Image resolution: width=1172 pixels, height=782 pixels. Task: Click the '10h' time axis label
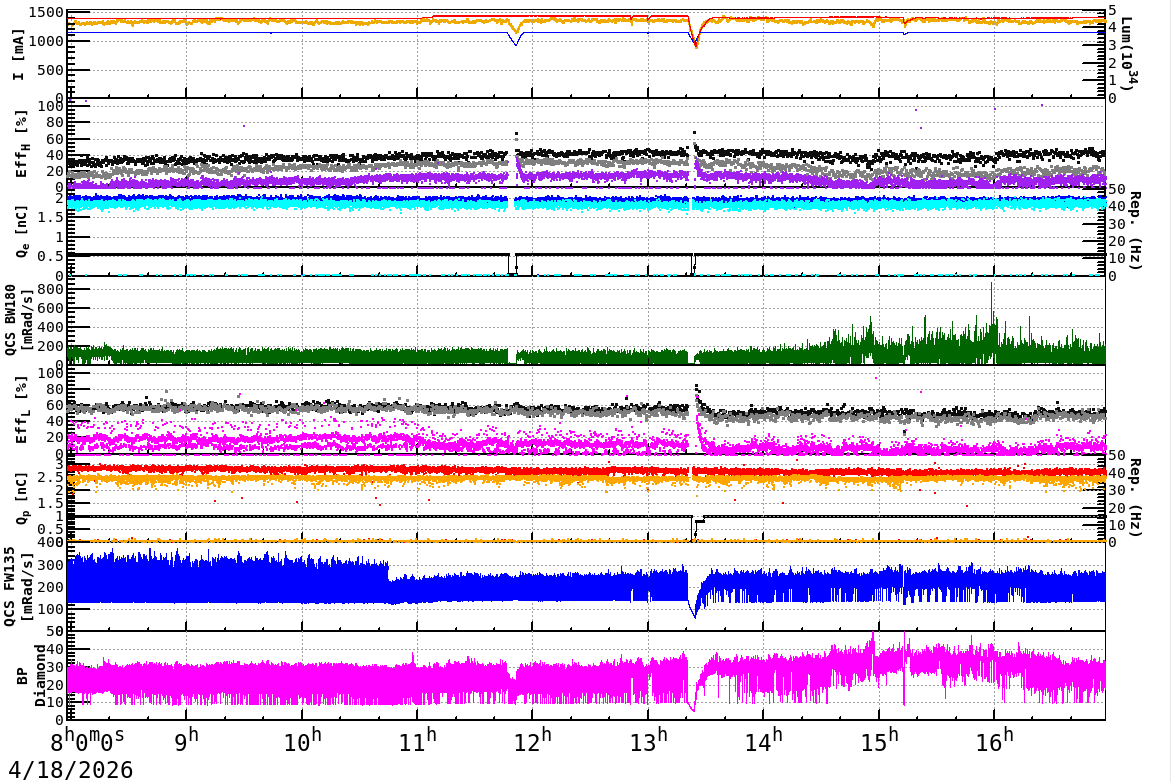tap(302, 740)
